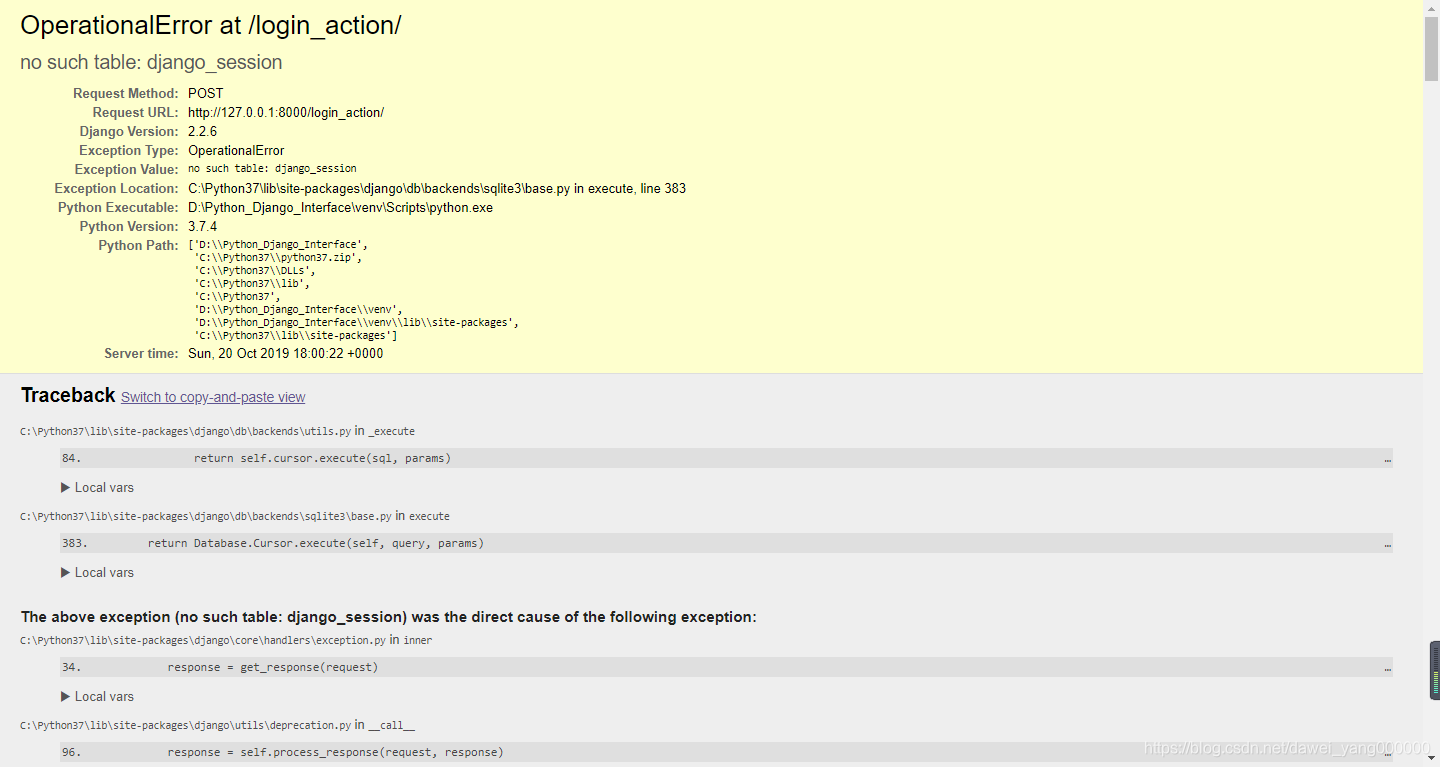Click the sqlite3\base.py file path in traceback

click(x=205, y=516)
